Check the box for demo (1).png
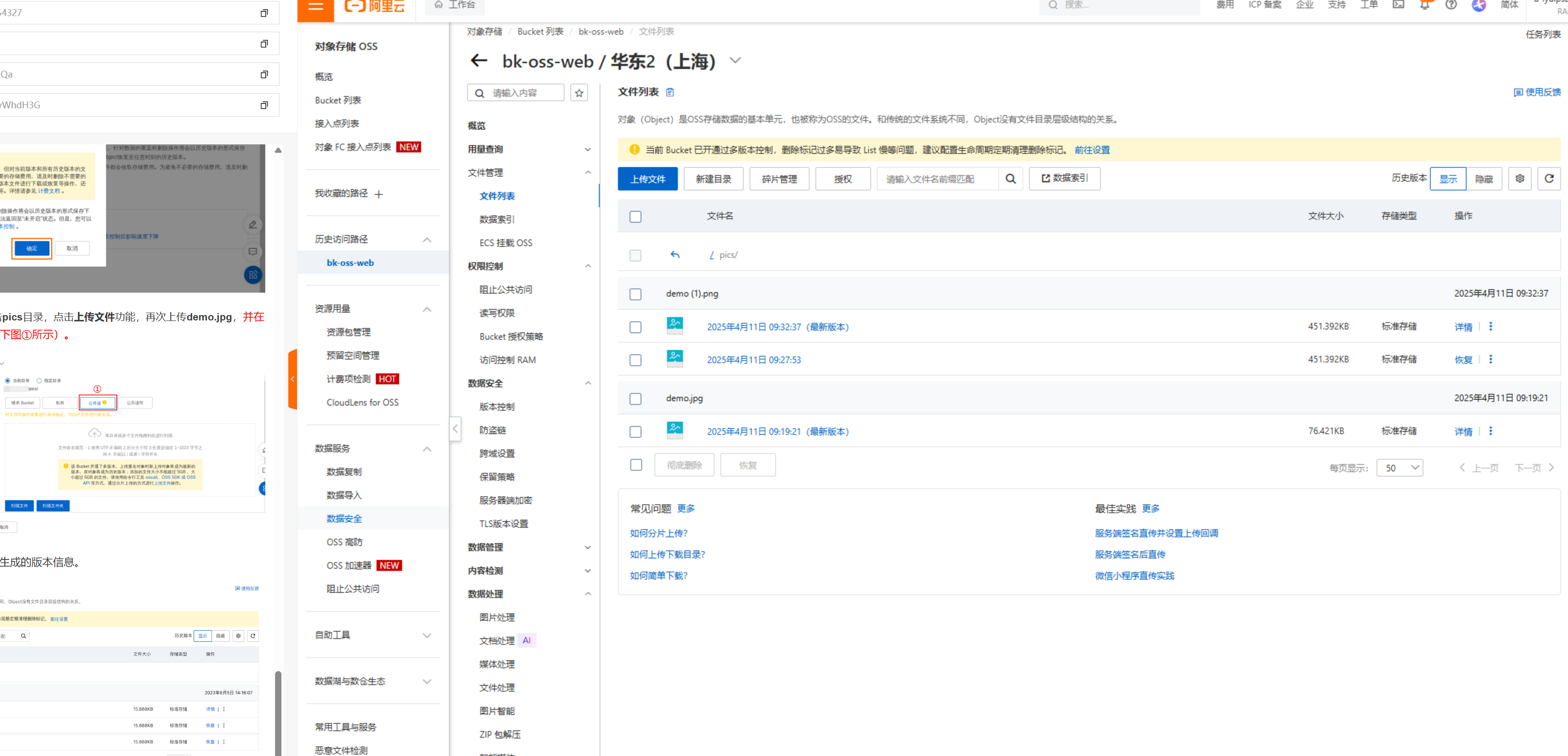Viewport: 1568px width, 756px height. coord(635,295)
